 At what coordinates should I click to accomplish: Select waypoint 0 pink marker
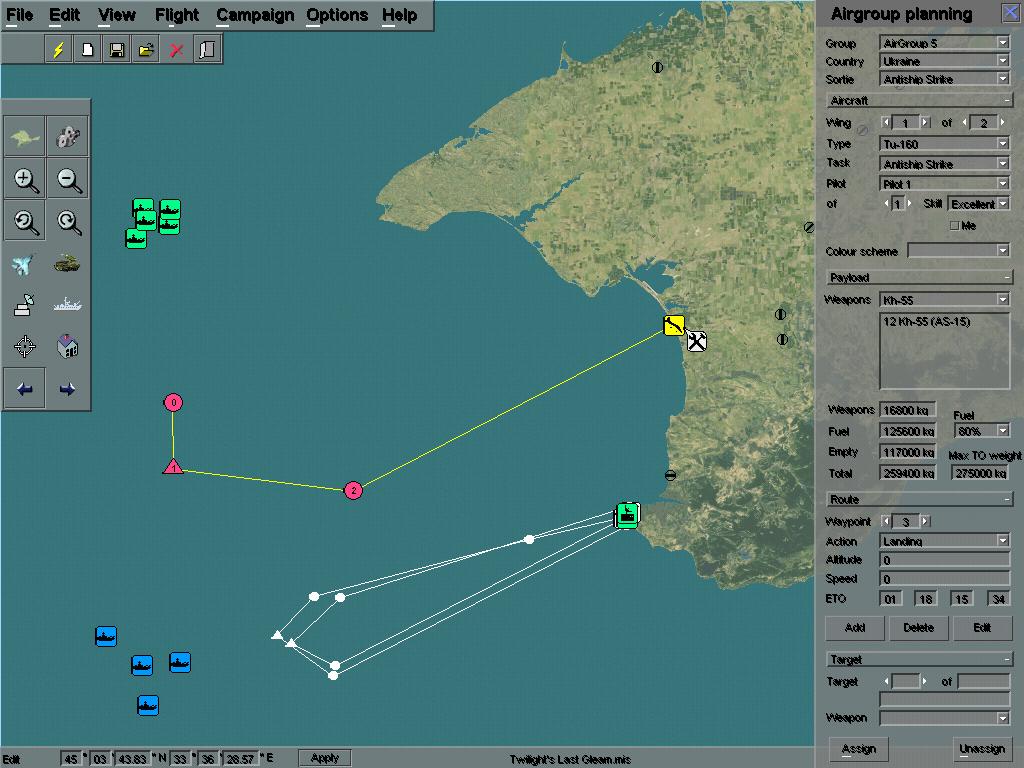[173, 402]
